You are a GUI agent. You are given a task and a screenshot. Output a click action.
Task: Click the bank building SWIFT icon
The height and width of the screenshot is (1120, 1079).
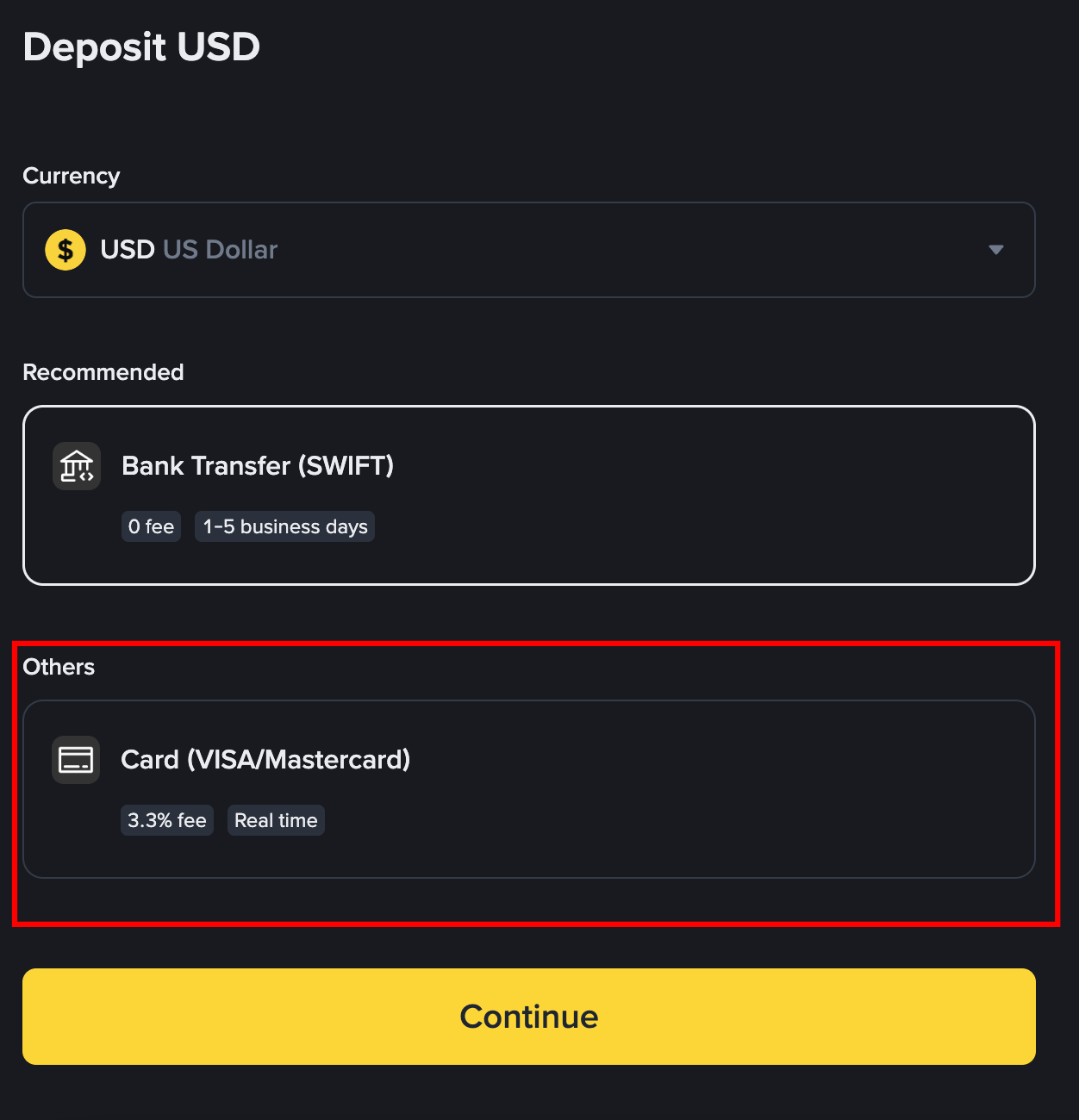(x=77, y=466)
